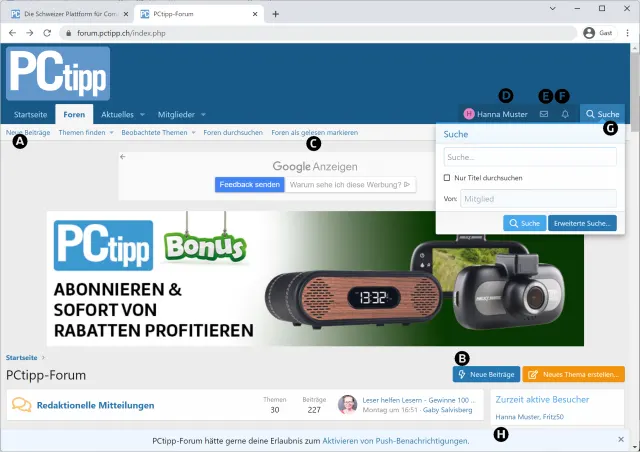Open the Mitglieder nav item
Image resolution: width=640 pixels, height=452 pixels.
click(x=176, y=115)
